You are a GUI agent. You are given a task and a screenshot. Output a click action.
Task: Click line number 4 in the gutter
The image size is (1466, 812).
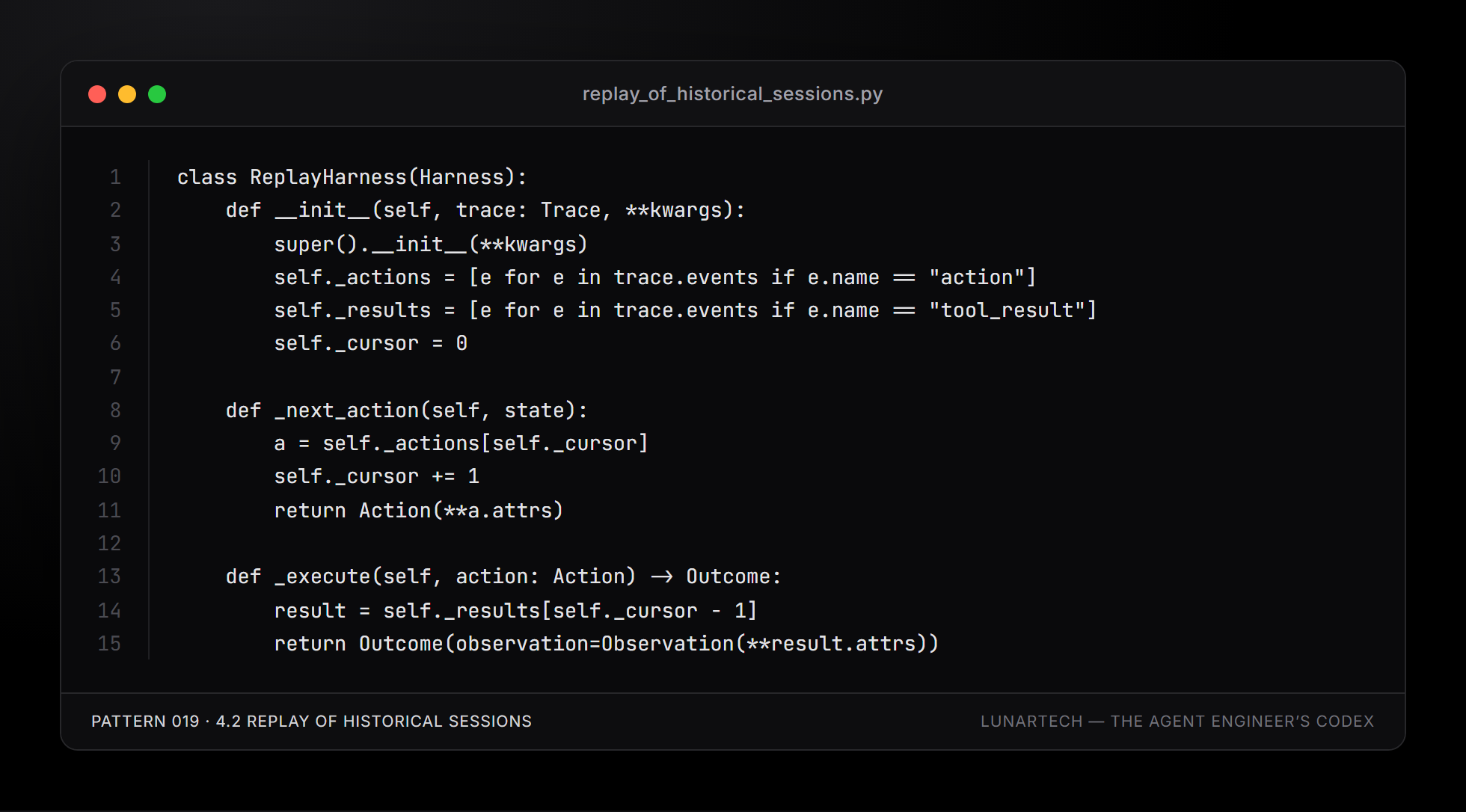[x=115, y=277]
